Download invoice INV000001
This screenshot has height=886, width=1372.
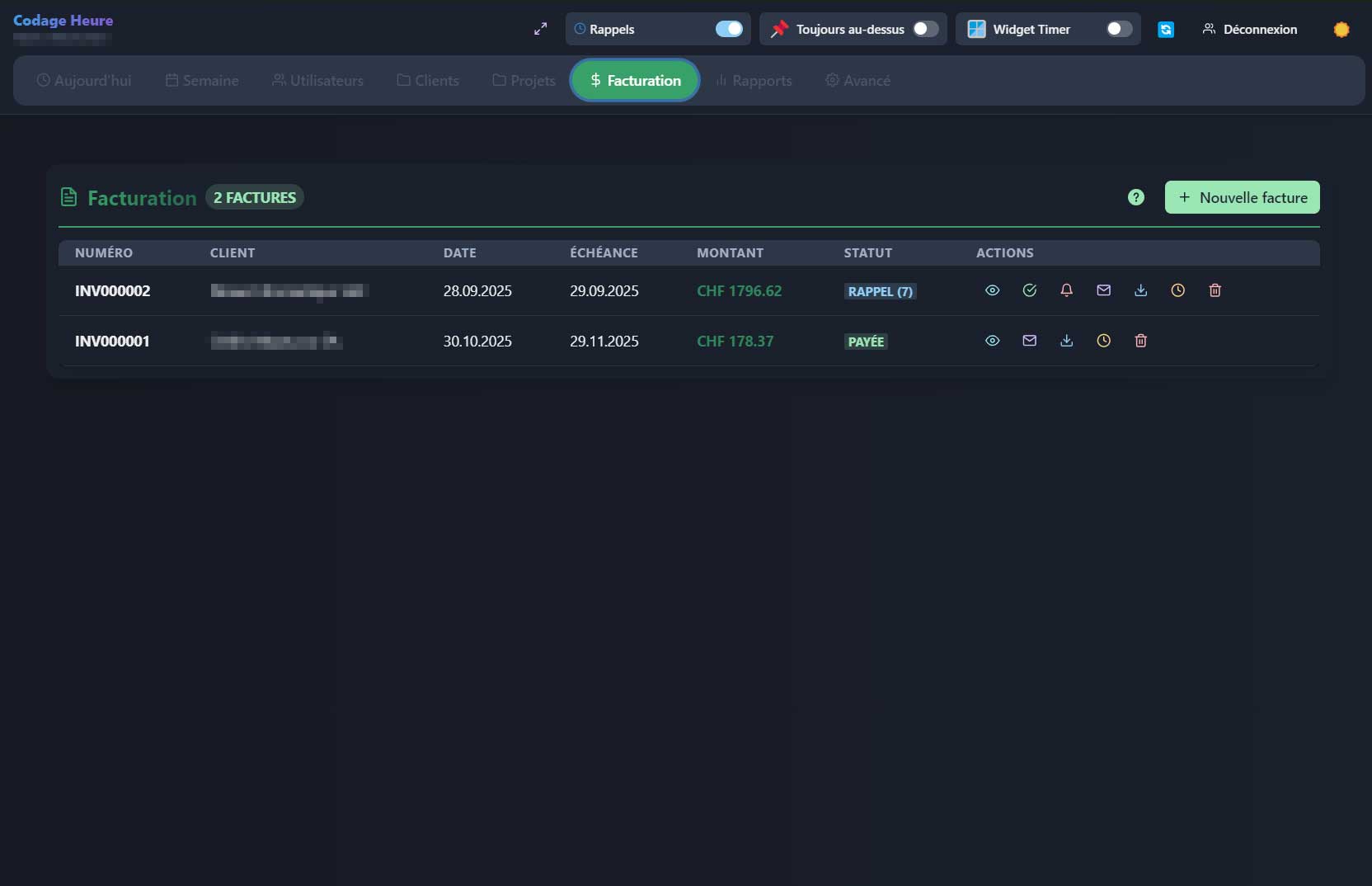[1066, 341]
